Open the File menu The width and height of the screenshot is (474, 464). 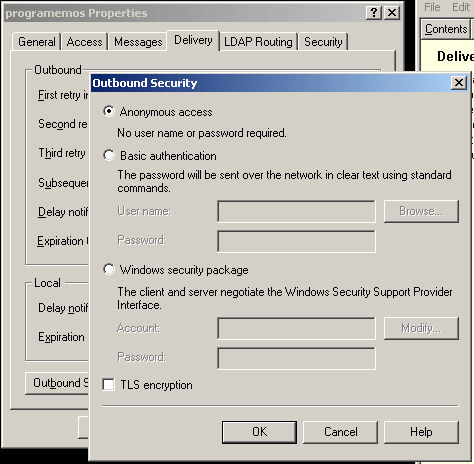tap(432, 7)
